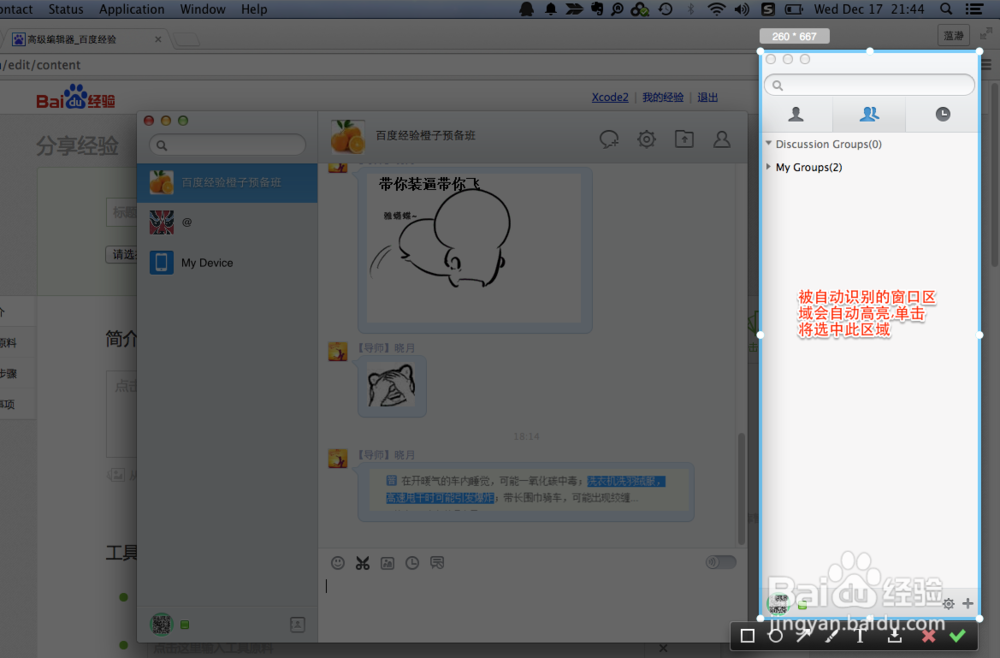Open the Help menu

point(254,9)
